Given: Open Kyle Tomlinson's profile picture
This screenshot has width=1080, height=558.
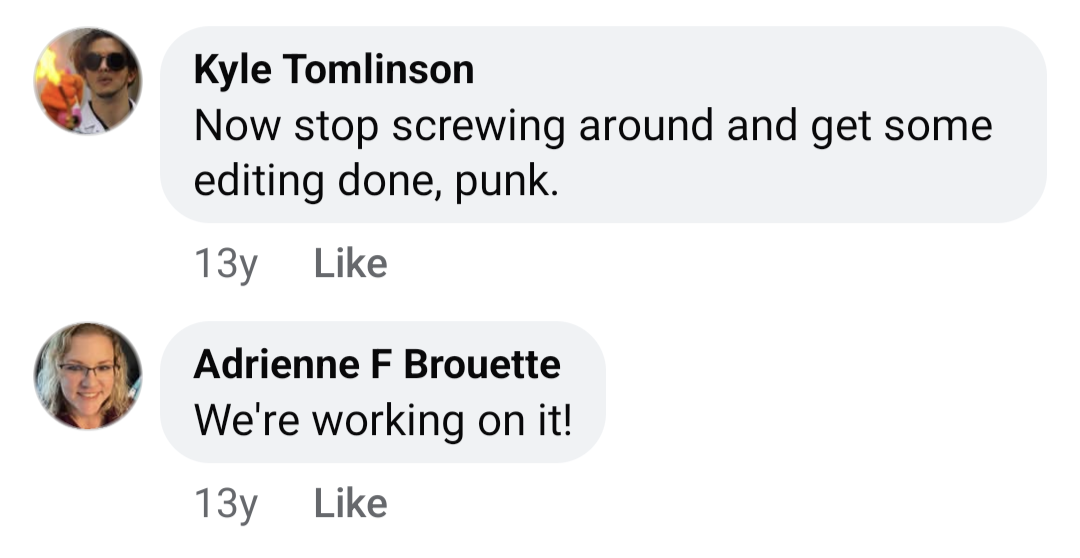Looking at the screenshot, I should click(87, 81).
